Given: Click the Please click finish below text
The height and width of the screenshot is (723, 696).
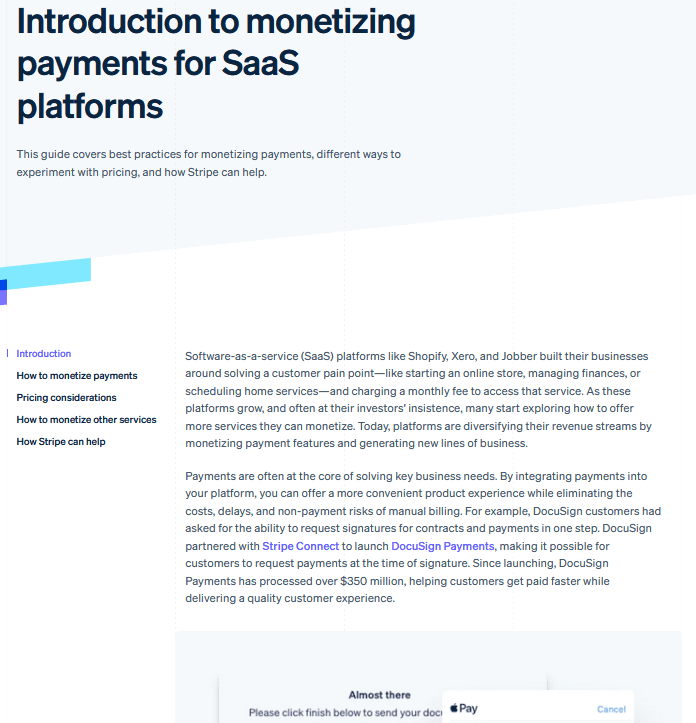Looking at the screenshot, I should (340, 713).
